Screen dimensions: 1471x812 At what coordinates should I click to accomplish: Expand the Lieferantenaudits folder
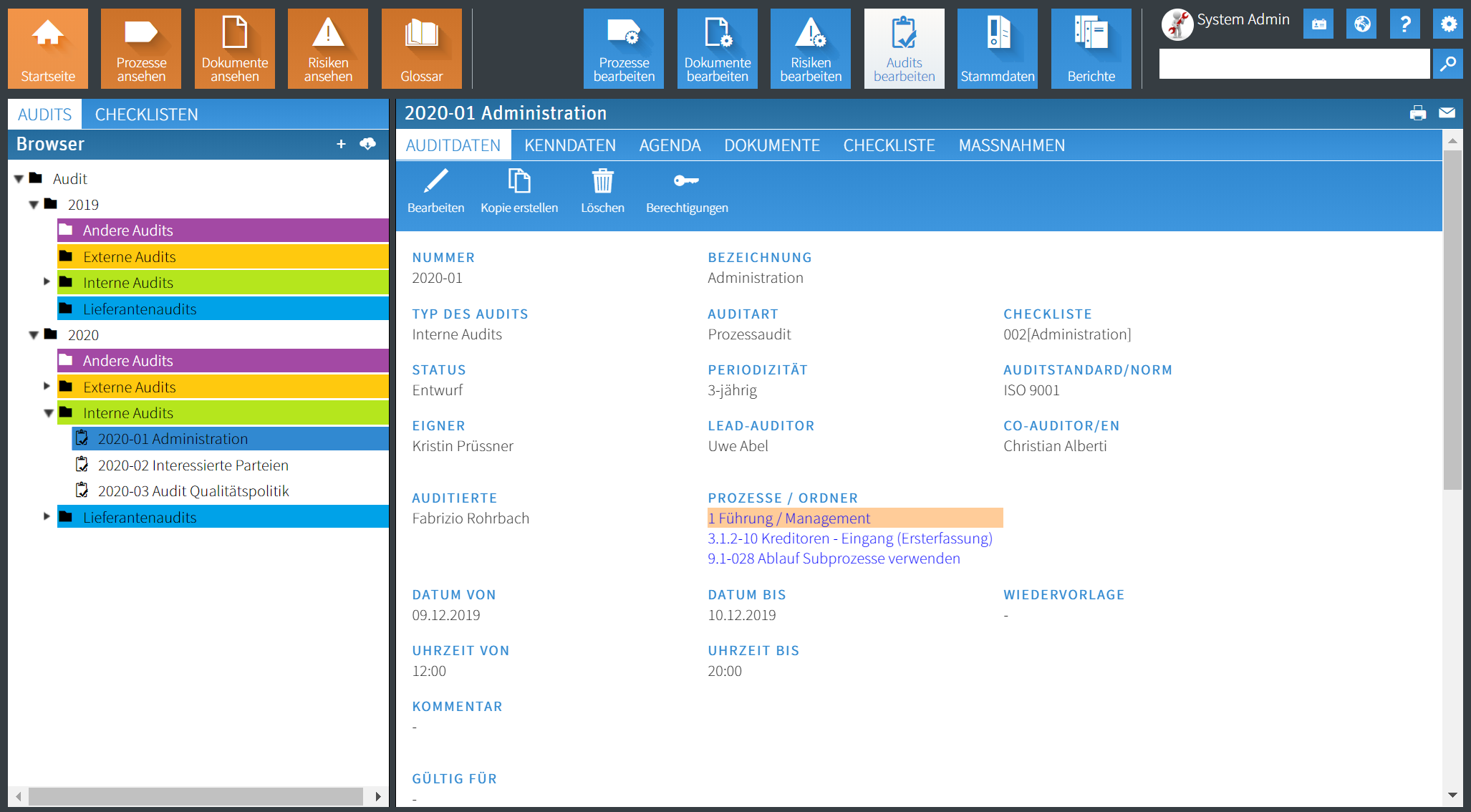(47, 517)
